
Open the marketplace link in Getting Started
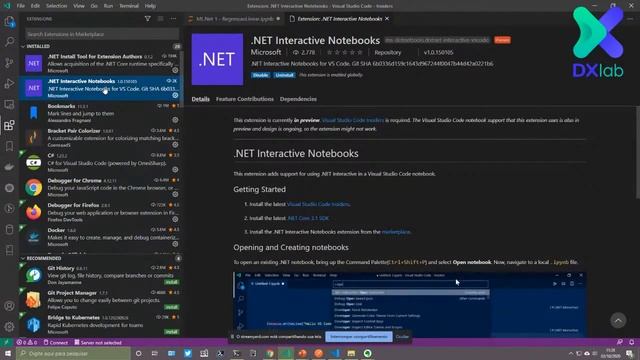[x=396, y=232]
